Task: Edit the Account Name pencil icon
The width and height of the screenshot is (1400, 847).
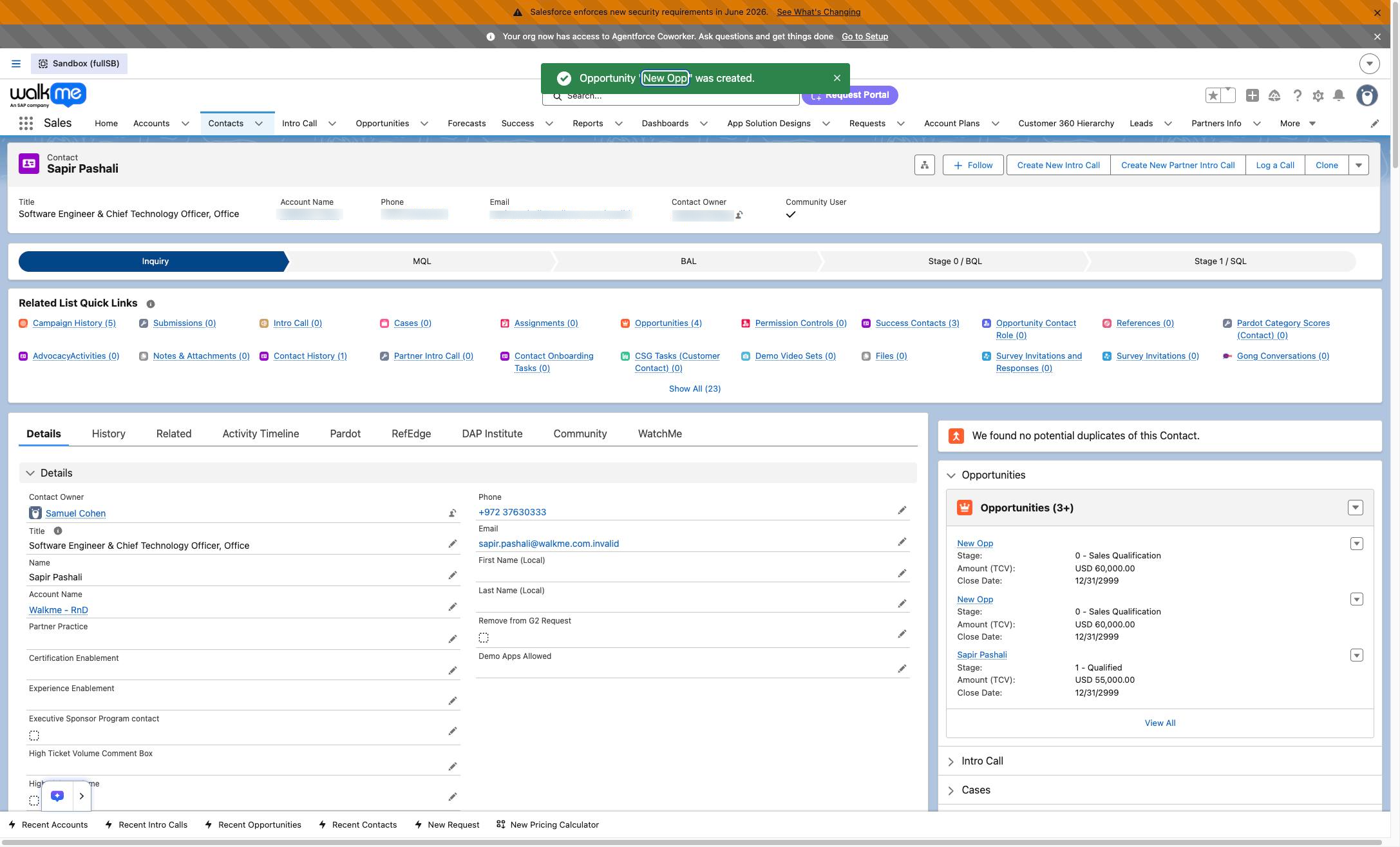Action: pyautogui.click(x=453, y=607)
